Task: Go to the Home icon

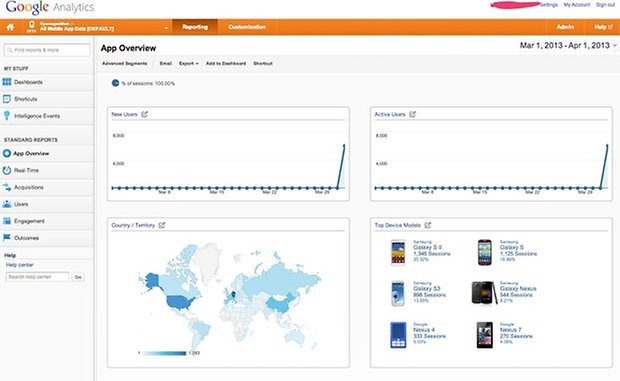Action: coord(10,27)
